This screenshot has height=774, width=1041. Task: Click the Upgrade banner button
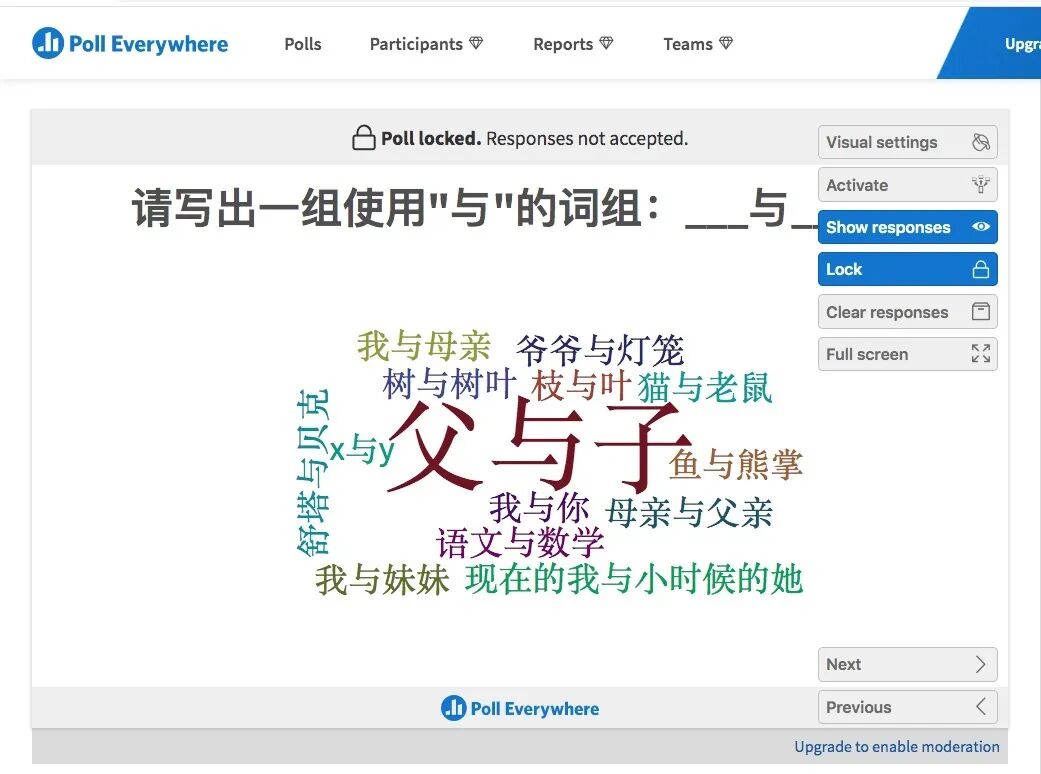click(x=996, y=44)
